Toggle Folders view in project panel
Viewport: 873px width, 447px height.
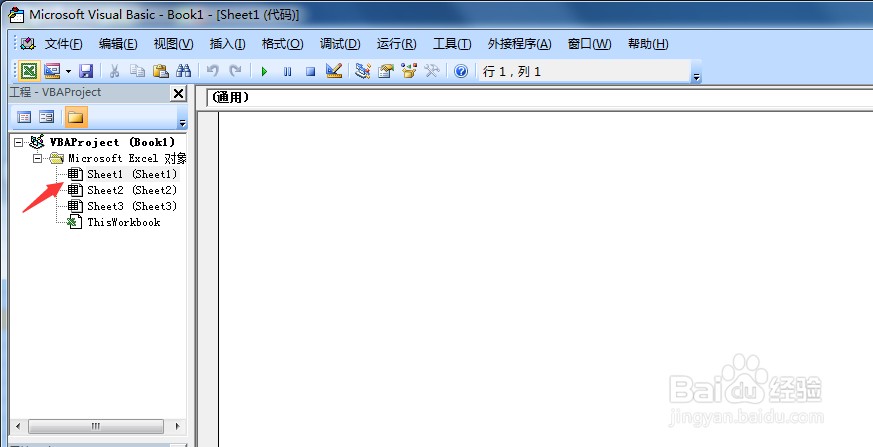point(76,117)
